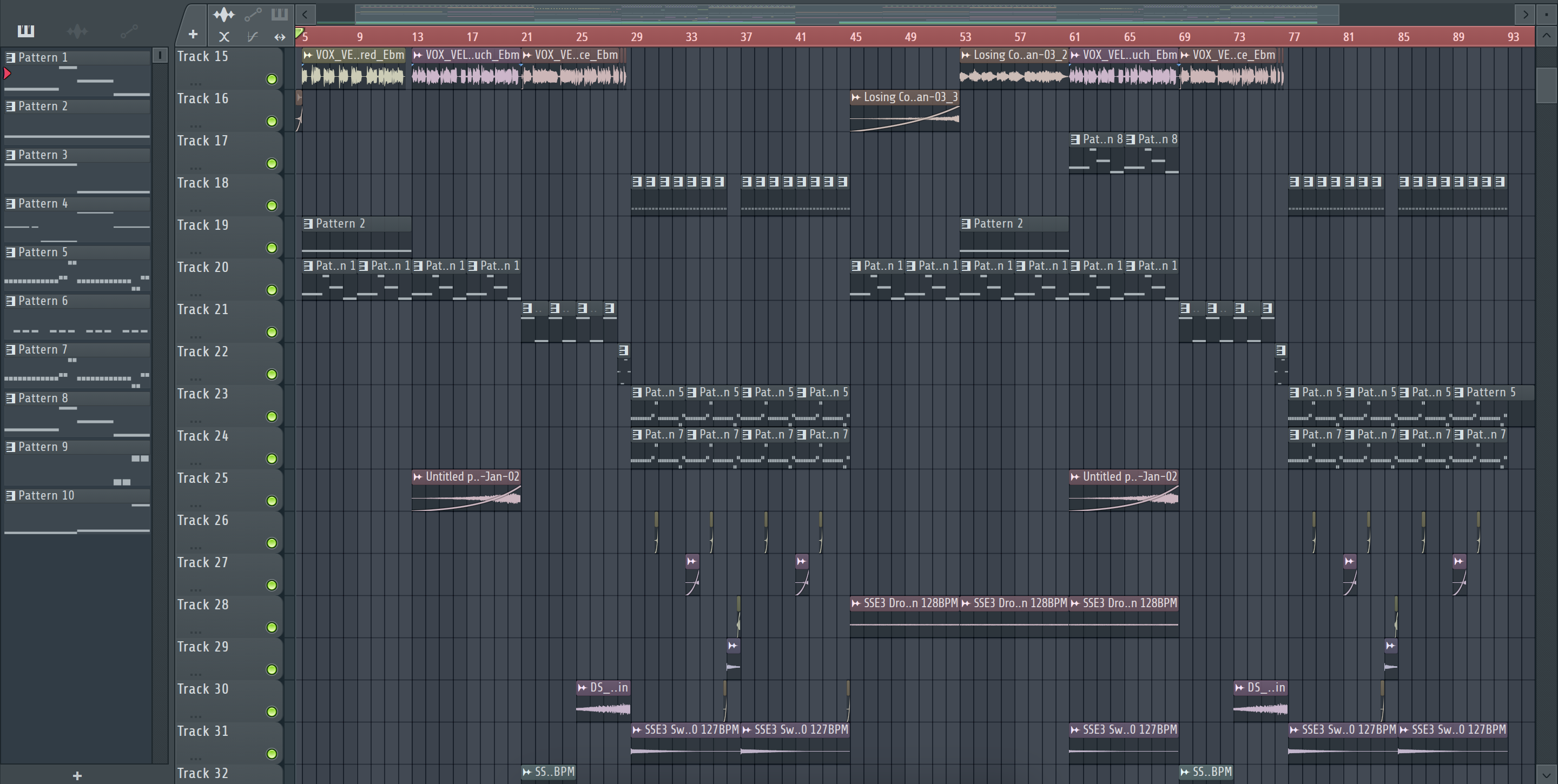Open the three-dots menu of Track 22
Screen dimensions: 1558x784
(x=195, y=379)
